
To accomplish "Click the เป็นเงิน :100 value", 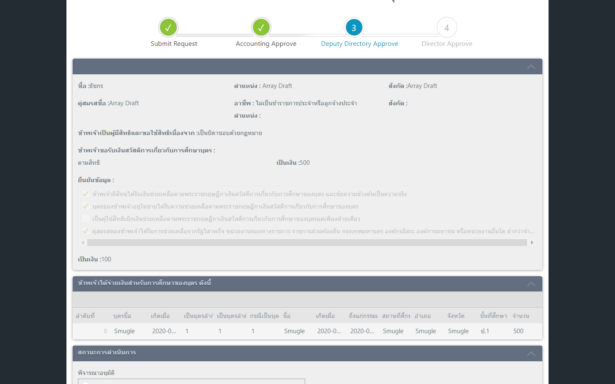I will click(x=95, y=259).
